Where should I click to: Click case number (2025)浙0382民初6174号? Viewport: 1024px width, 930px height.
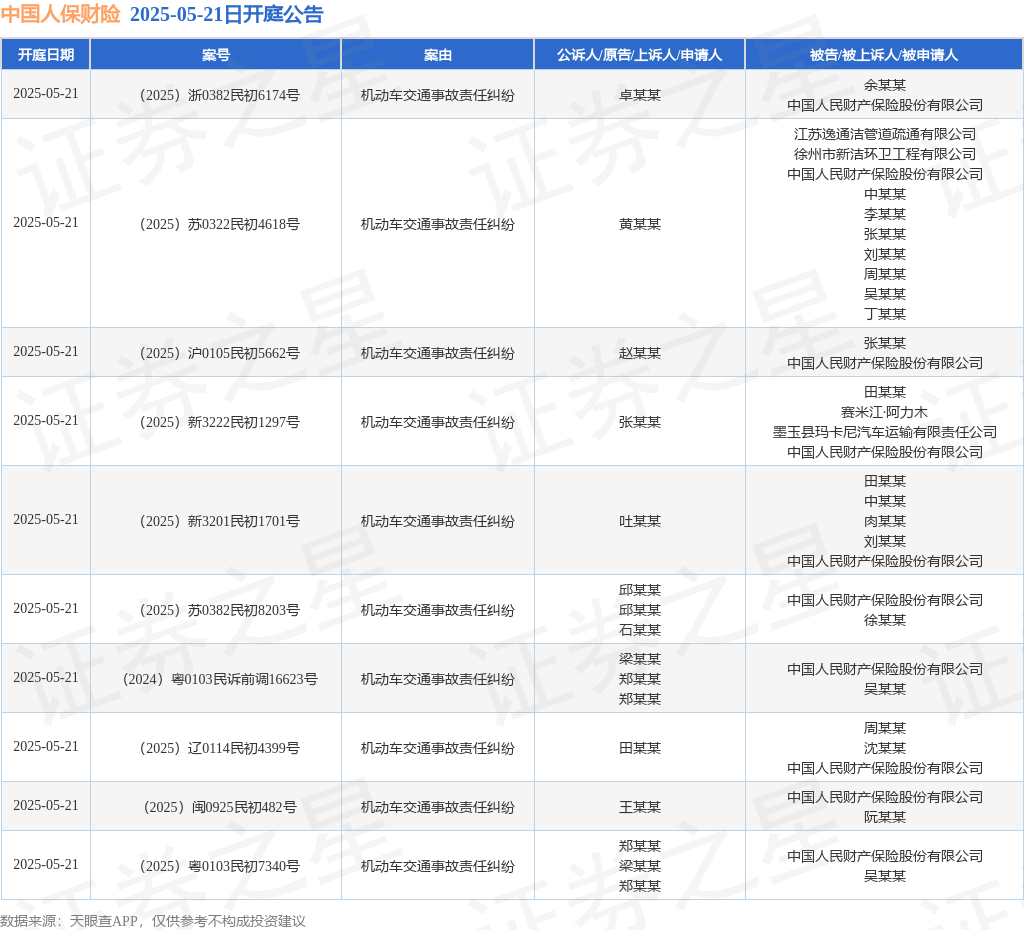[219, 95]
